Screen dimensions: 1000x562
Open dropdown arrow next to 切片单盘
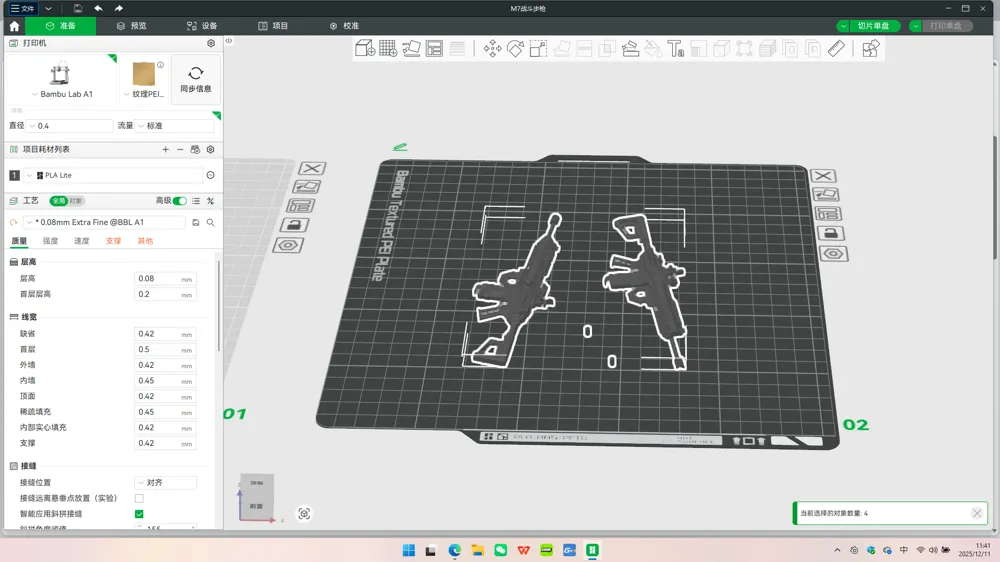(843, 26)
